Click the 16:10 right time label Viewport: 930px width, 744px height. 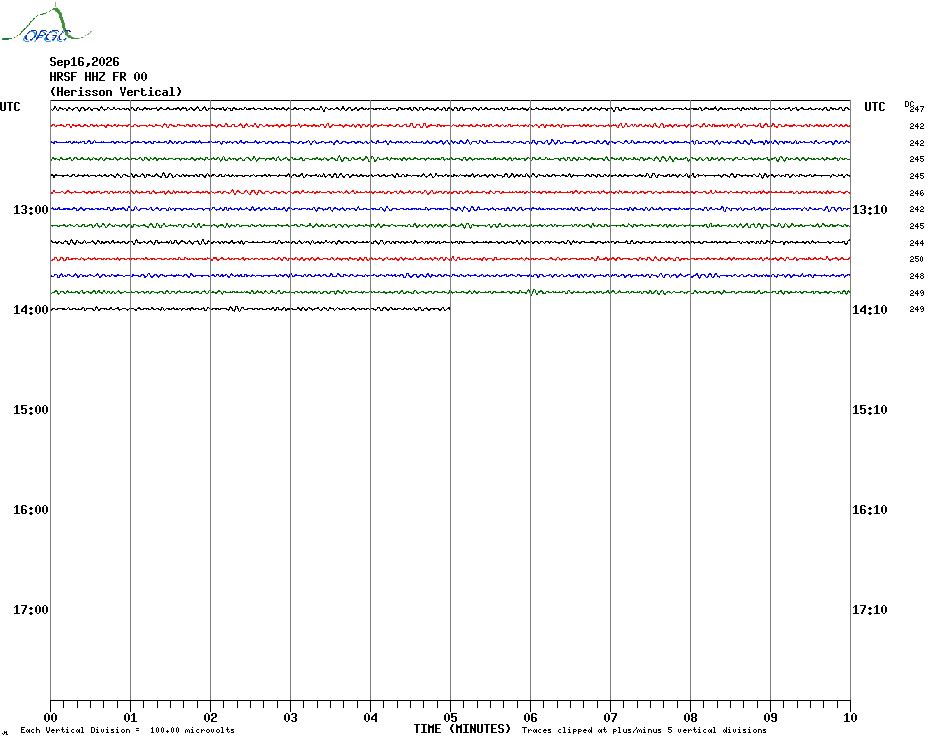click(x=870, y=509)
